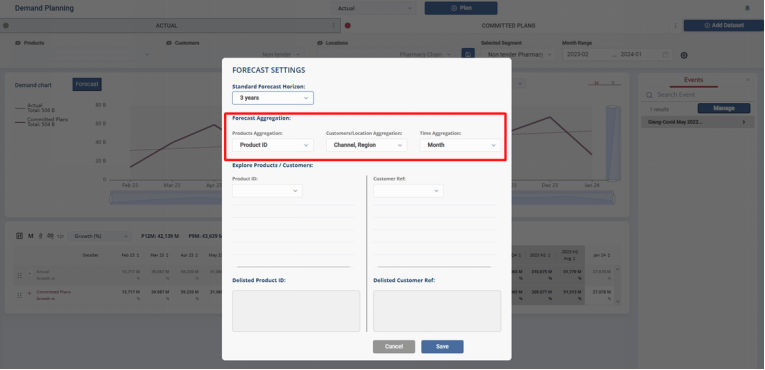Open the Products filter dropdown
765x370 pixels.
tap(84, 55)
